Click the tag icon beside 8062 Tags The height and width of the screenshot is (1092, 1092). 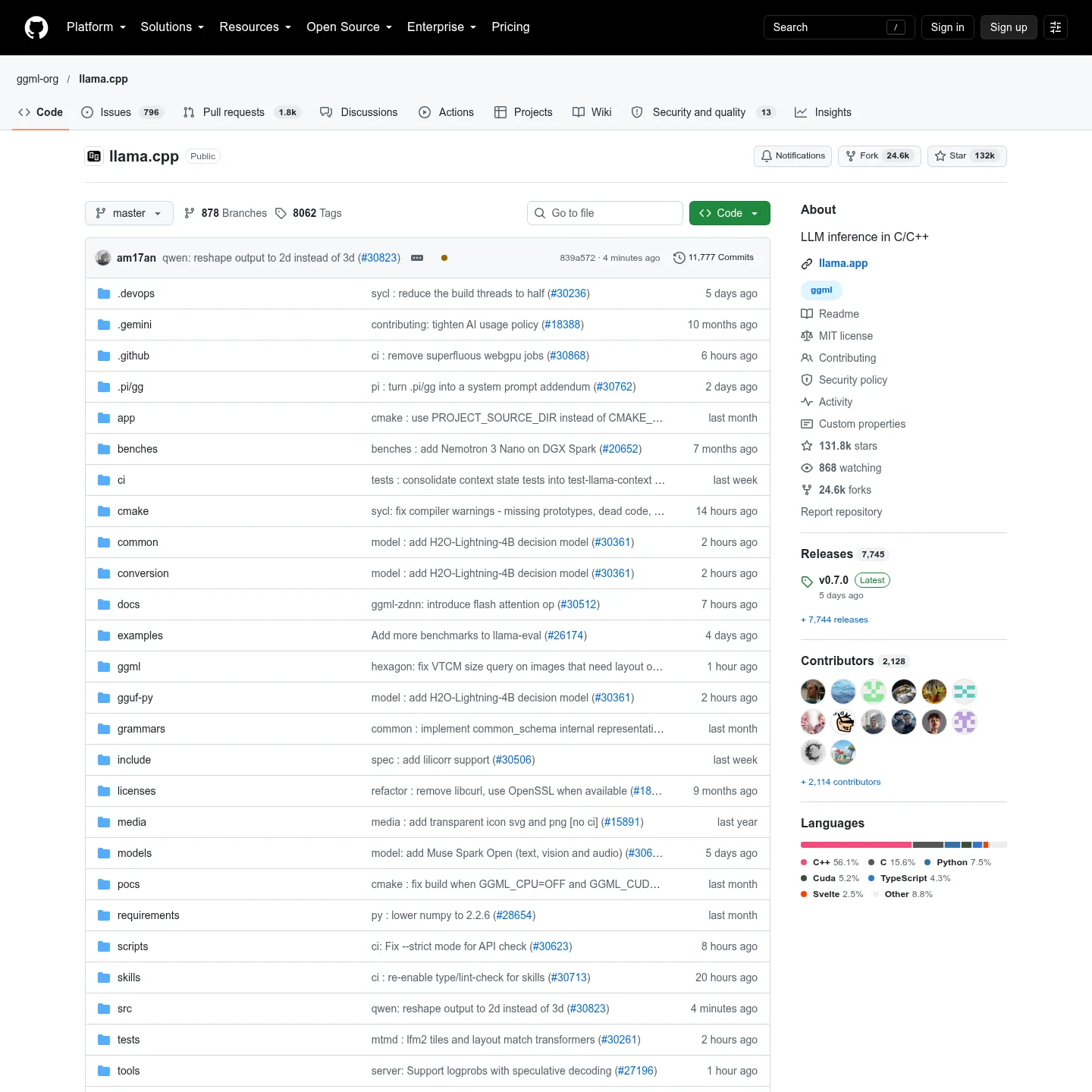(x=281, y=213)
